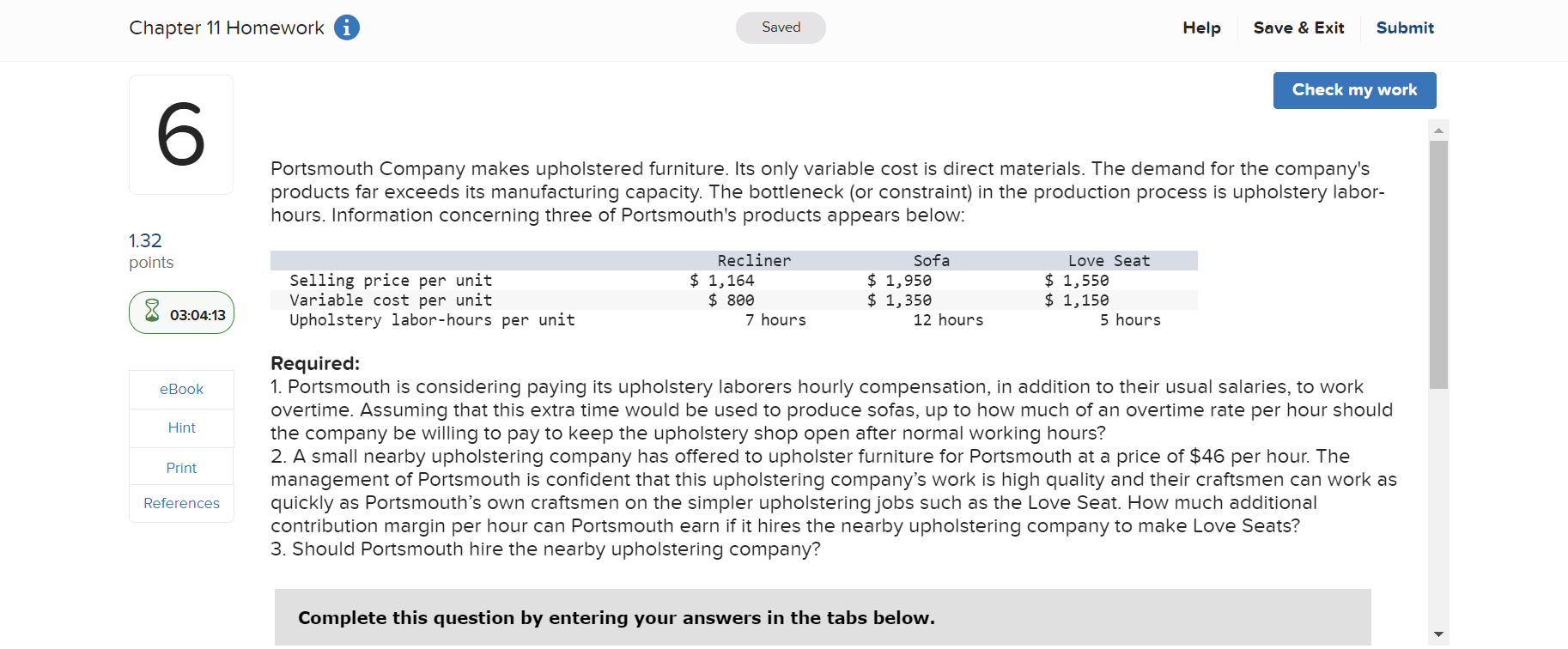Click the remaining time display 03:04:13
This screenshot has width=1568, height=649.
coord(195,312)
